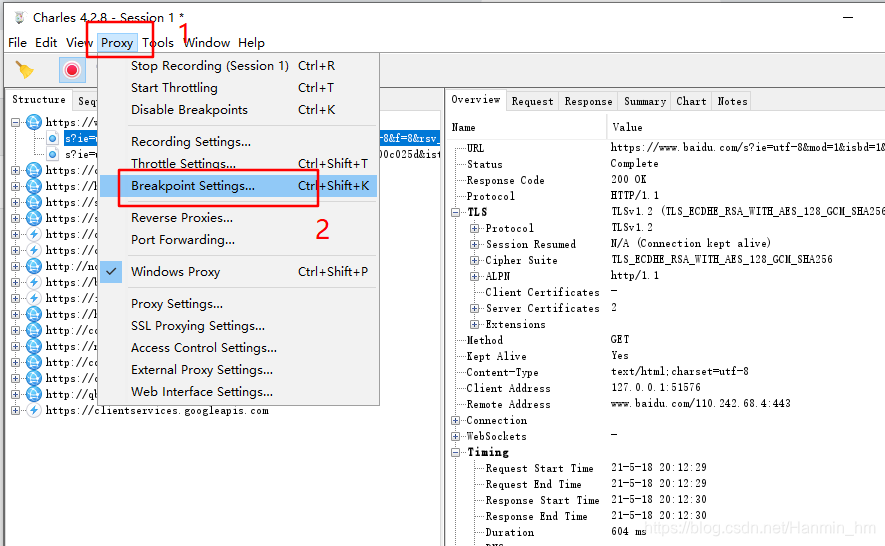Minimize the Charles window
The width and height of the screenshot is (885, 546).
click(848, 18)
